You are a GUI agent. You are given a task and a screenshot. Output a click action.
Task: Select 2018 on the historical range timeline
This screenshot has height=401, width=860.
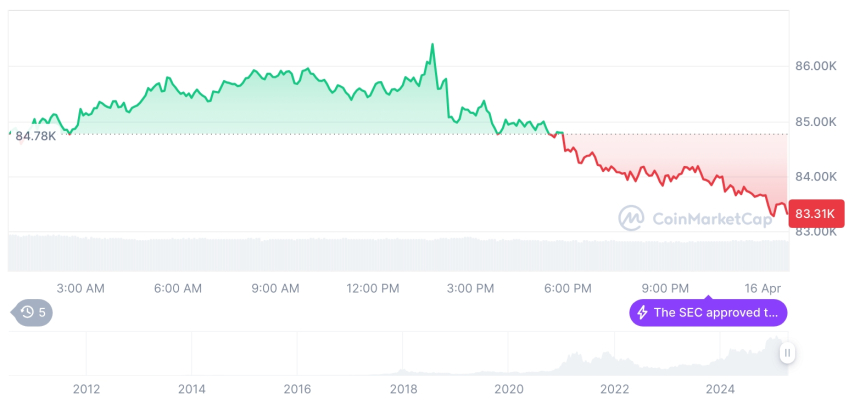click(x=403, y=389)
